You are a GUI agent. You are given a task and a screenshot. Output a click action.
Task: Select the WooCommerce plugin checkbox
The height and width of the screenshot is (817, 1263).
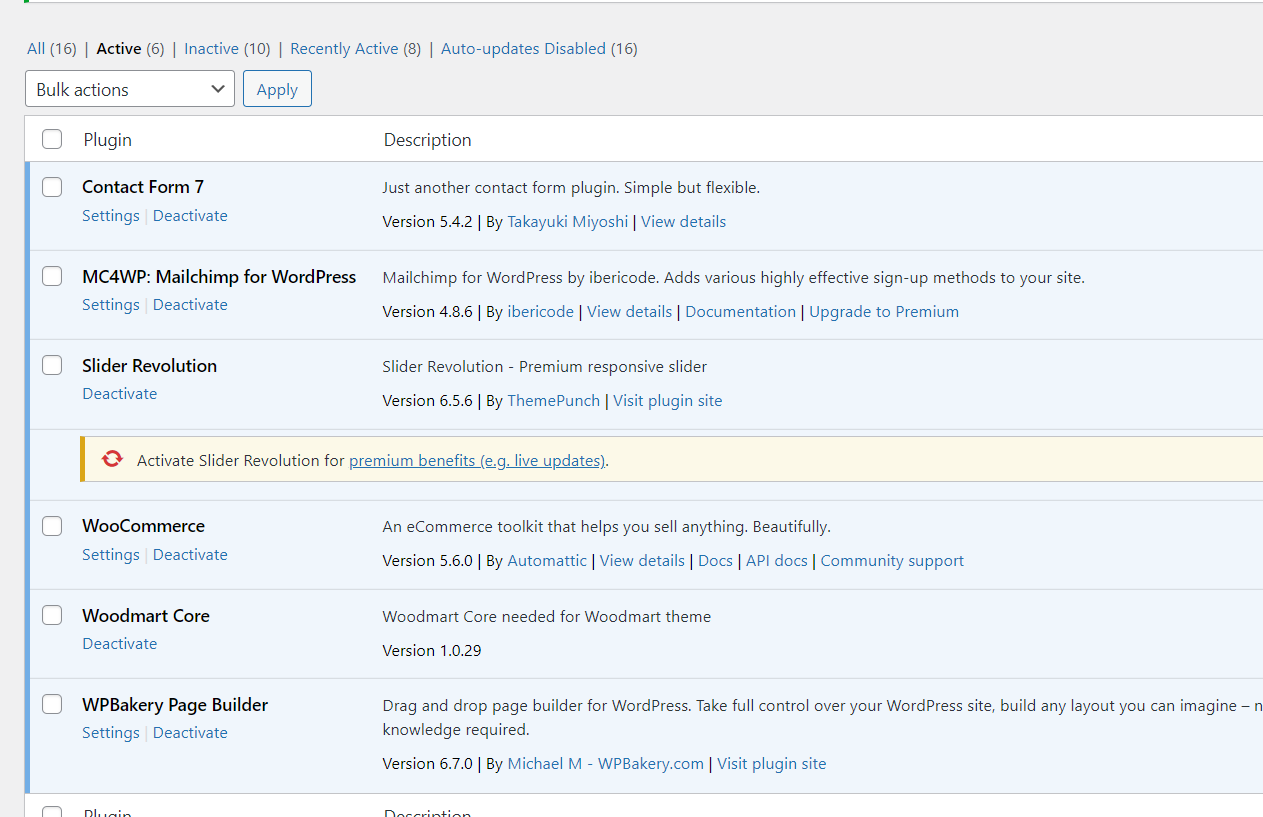[52, 526]
